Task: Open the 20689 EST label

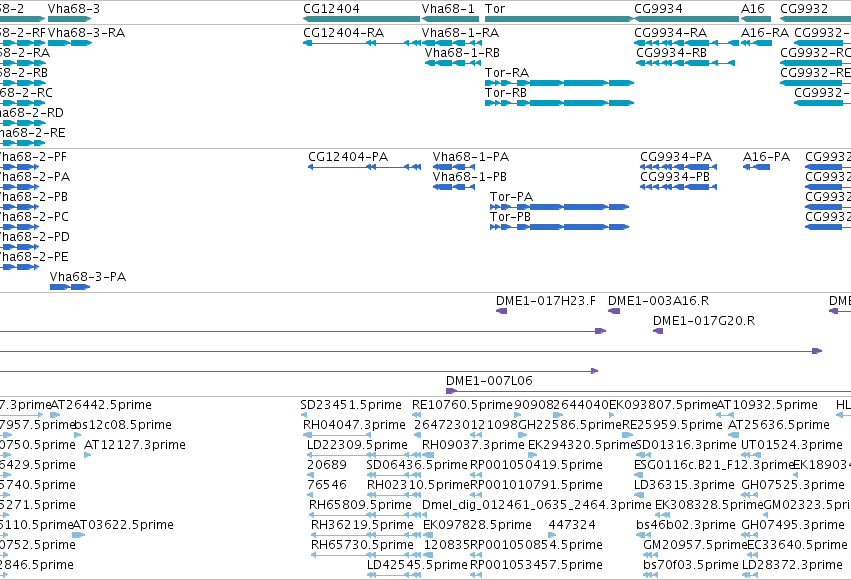Action: 327,465
